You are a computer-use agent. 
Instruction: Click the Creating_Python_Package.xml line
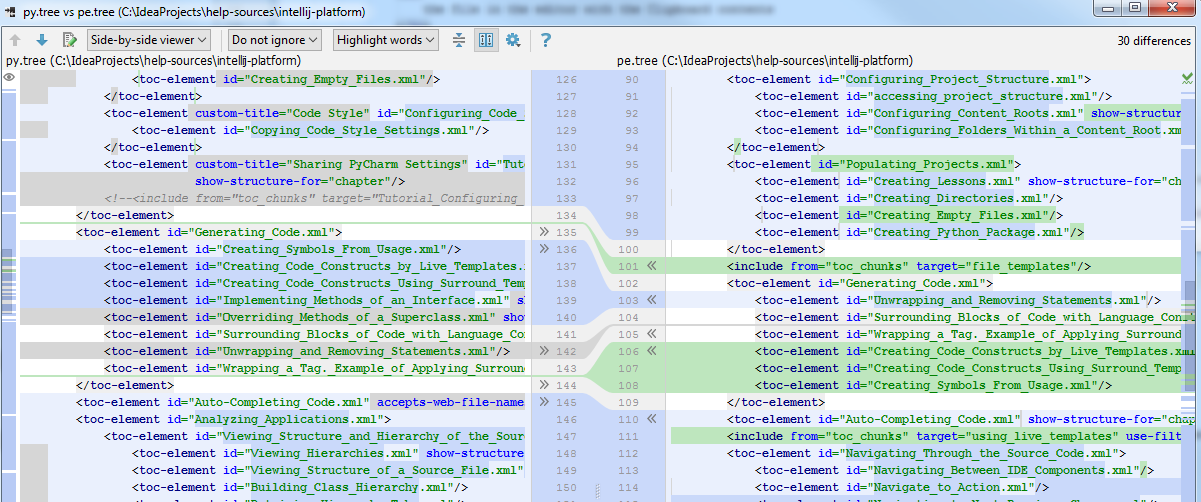click(919, 232)
